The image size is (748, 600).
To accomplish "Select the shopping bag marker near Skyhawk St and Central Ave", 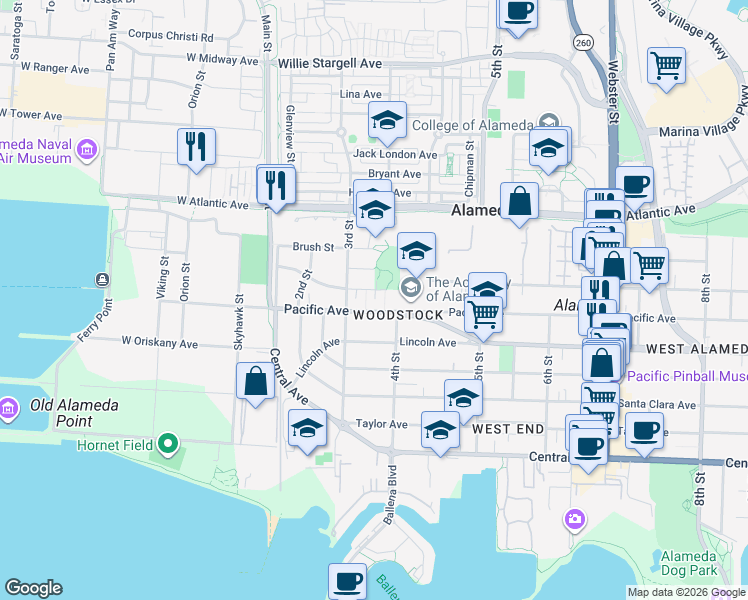I will [255, 385].
